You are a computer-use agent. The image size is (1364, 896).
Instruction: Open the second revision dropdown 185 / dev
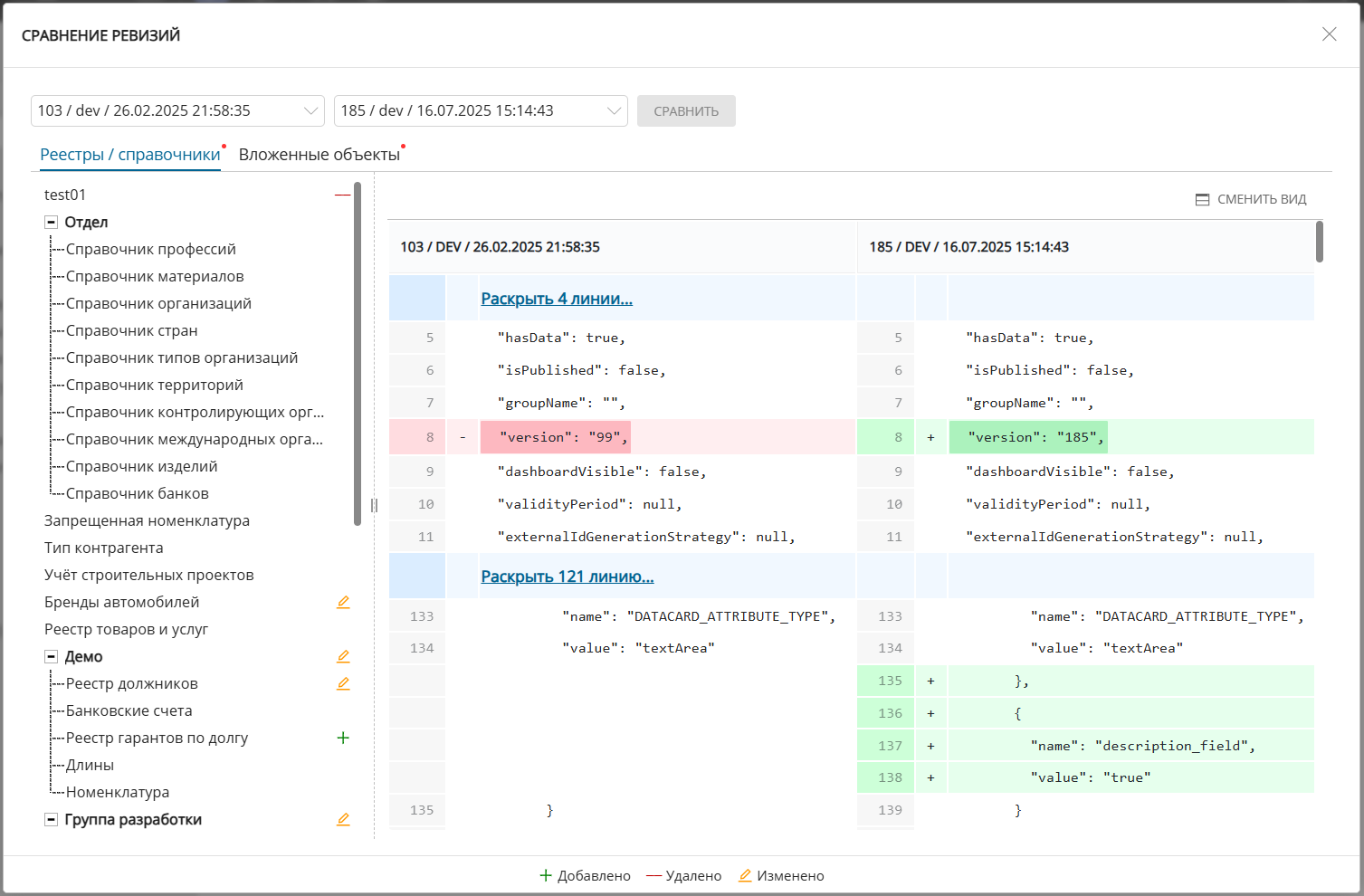coord(481,111)
